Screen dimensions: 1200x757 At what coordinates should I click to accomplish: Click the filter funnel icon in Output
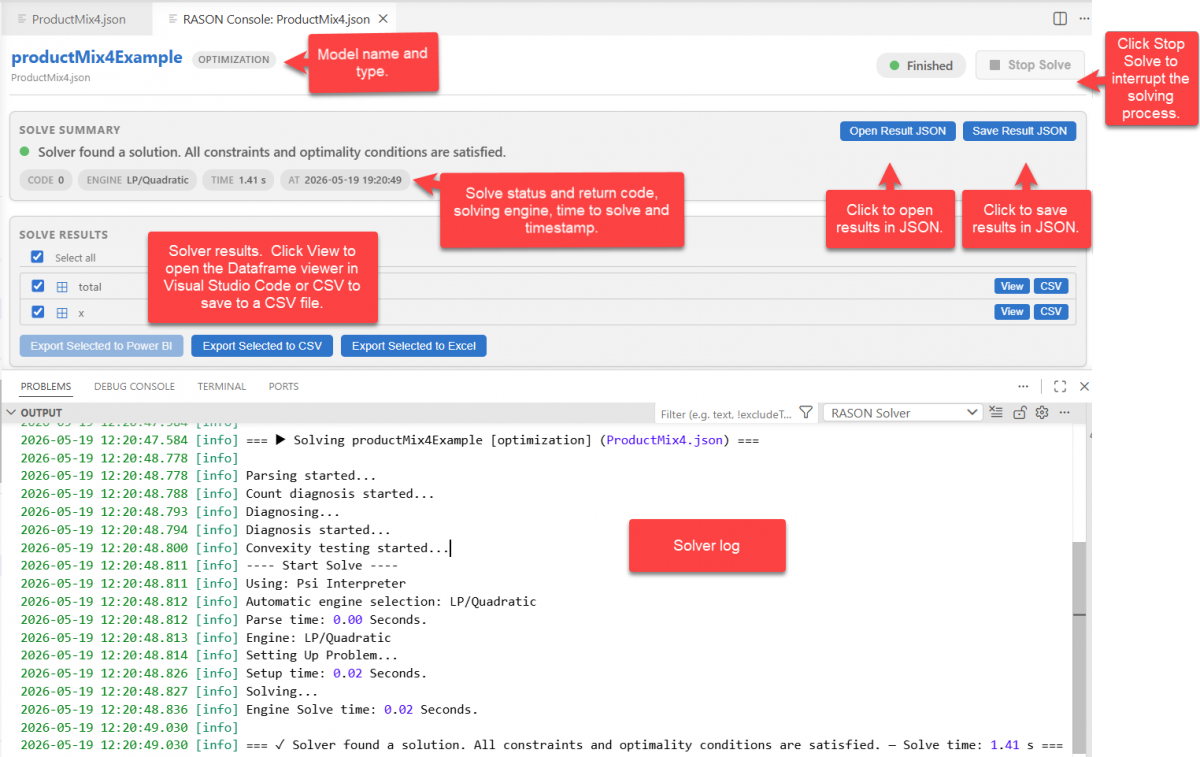pos(805,413)
